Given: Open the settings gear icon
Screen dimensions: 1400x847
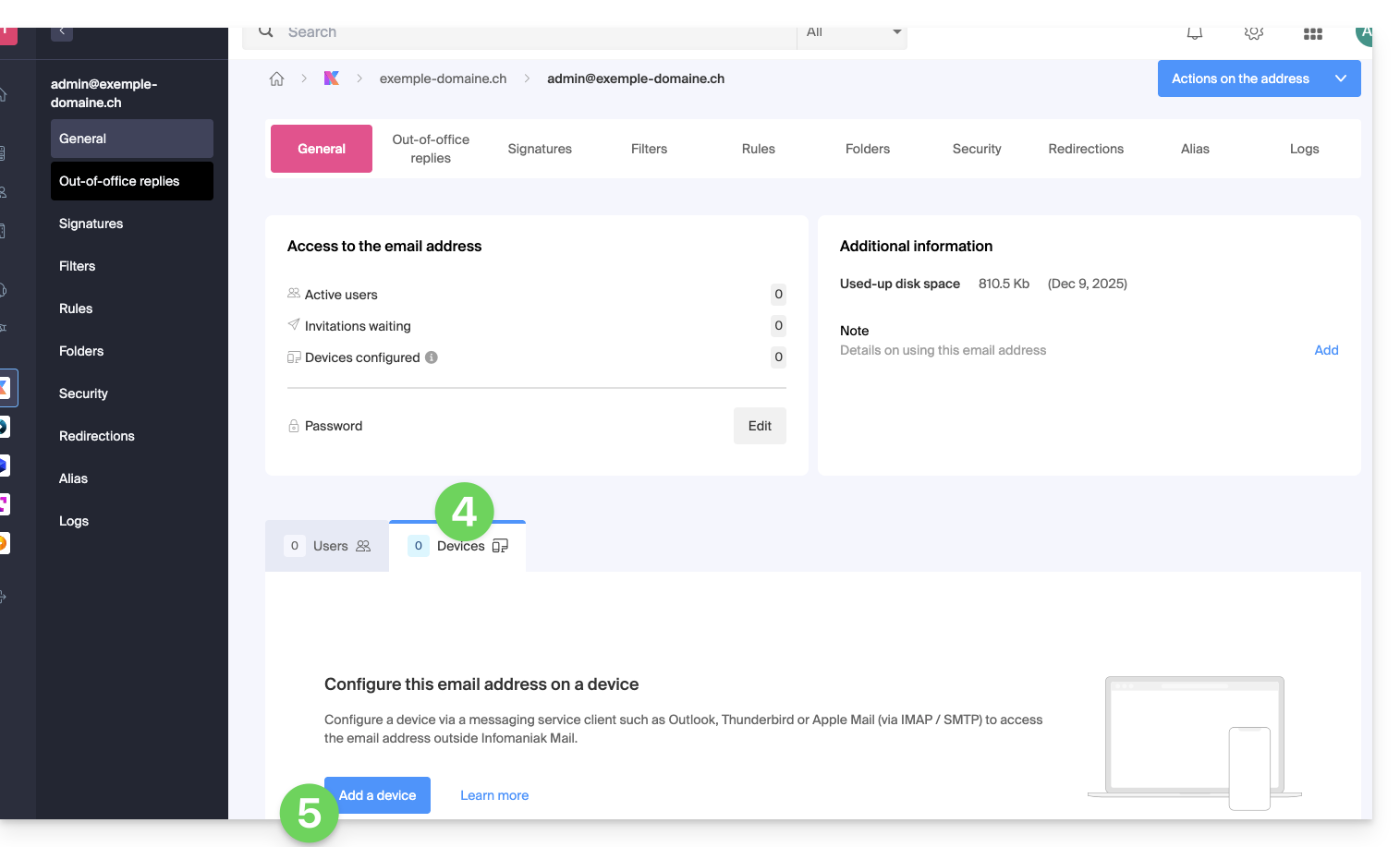Looking at the screenshot, I should [1253, 33].
